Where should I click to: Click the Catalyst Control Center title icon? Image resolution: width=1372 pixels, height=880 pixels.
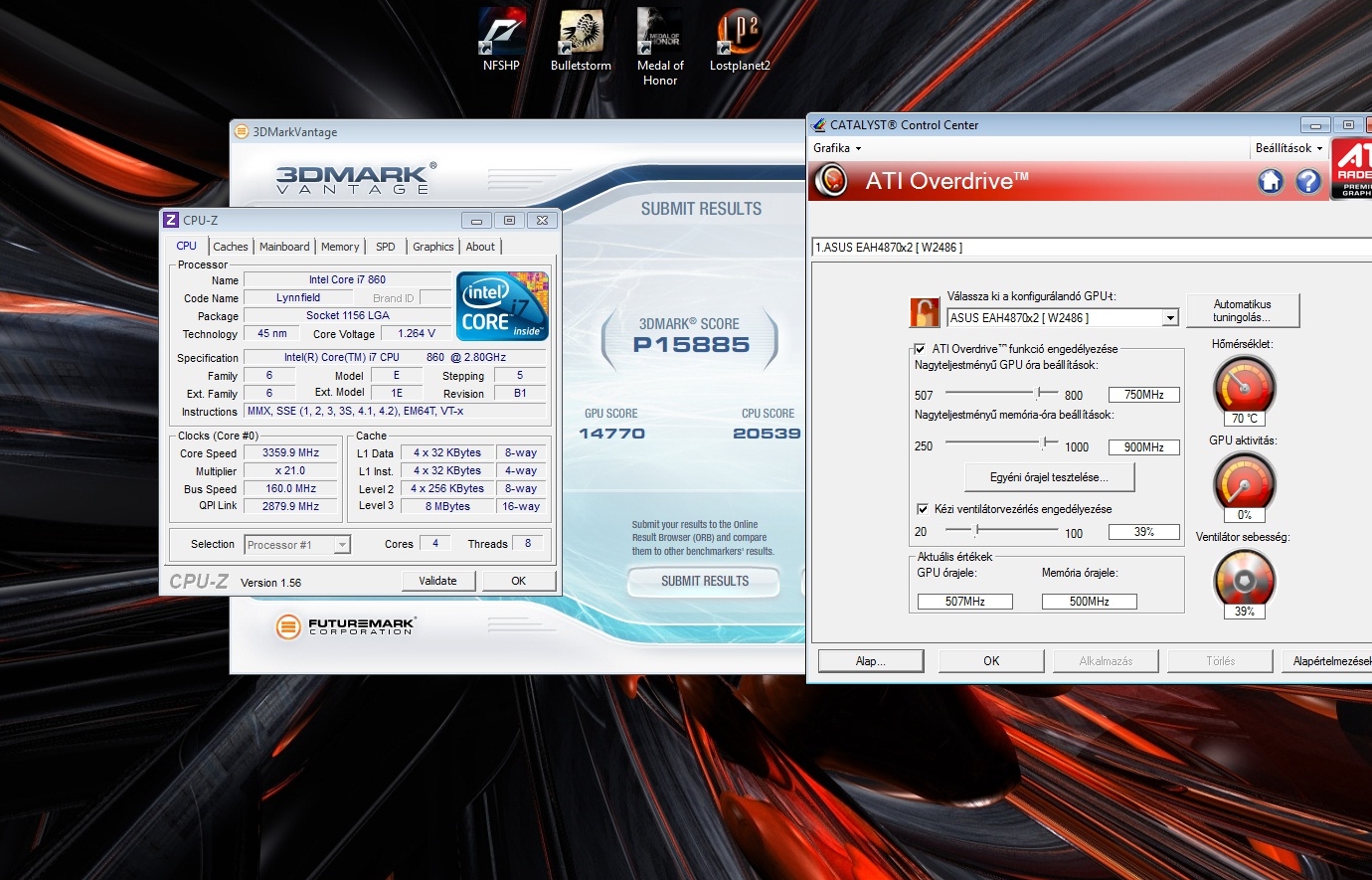click(818, 124)
